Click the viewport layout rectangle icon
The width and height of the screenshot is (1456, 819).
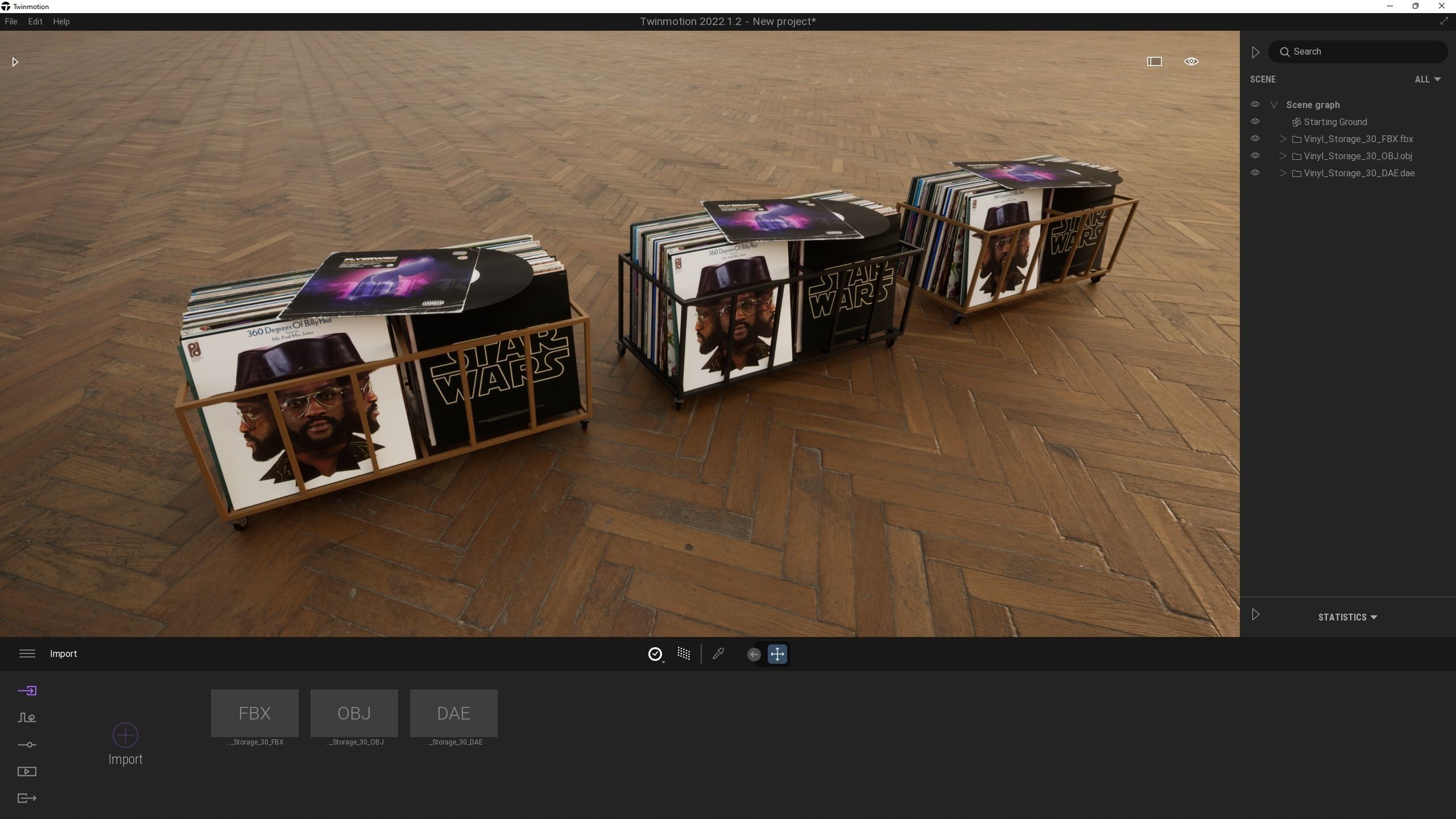1154,61
